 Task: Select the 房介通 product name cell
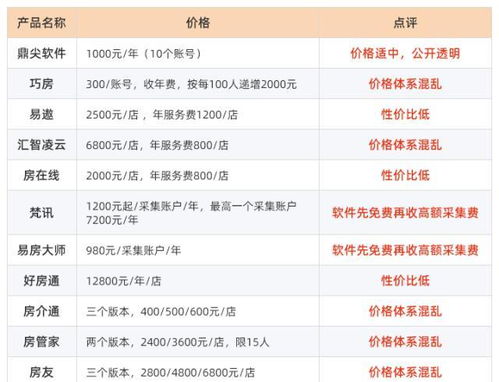(x=42, y=311)
